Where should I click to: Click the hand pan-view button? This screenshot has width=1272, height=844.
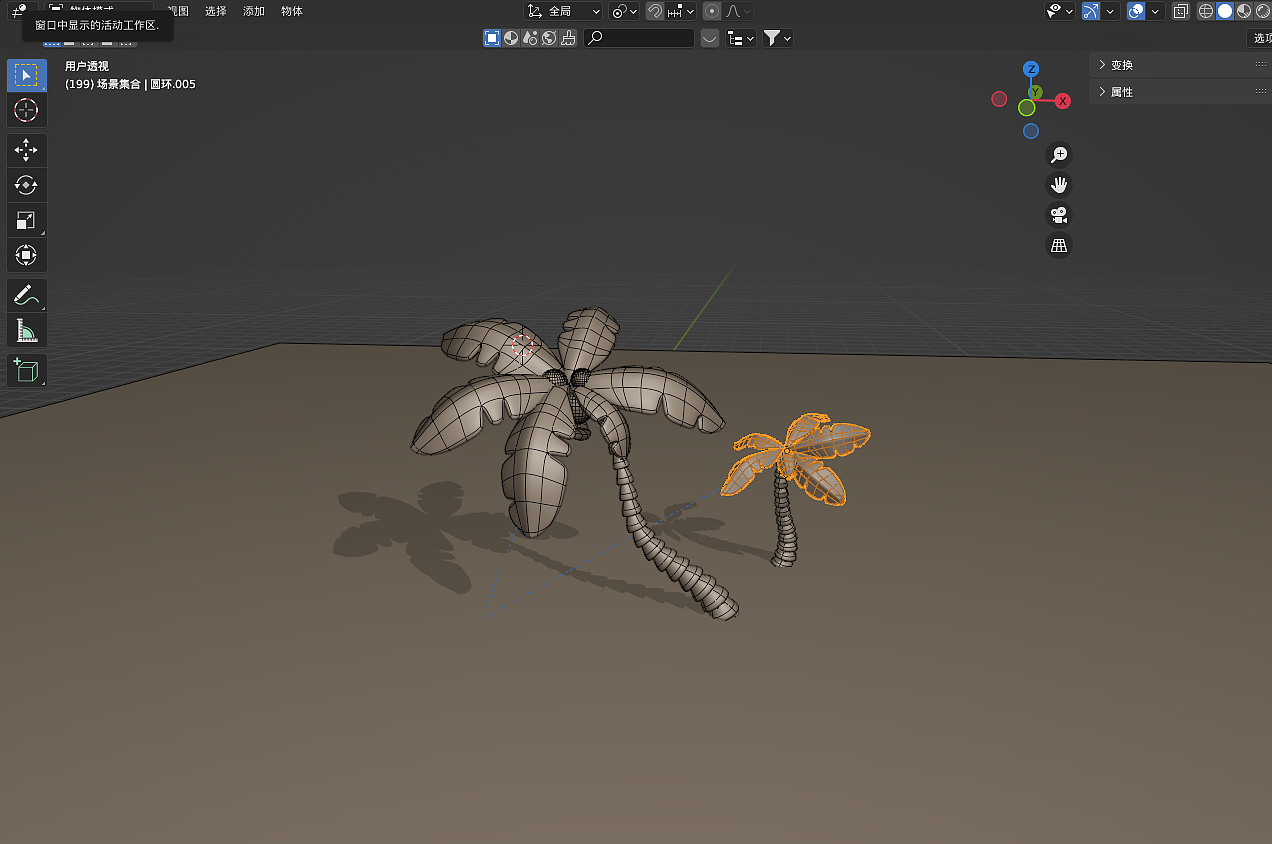pyautogui.click(x=1058, y=185)
